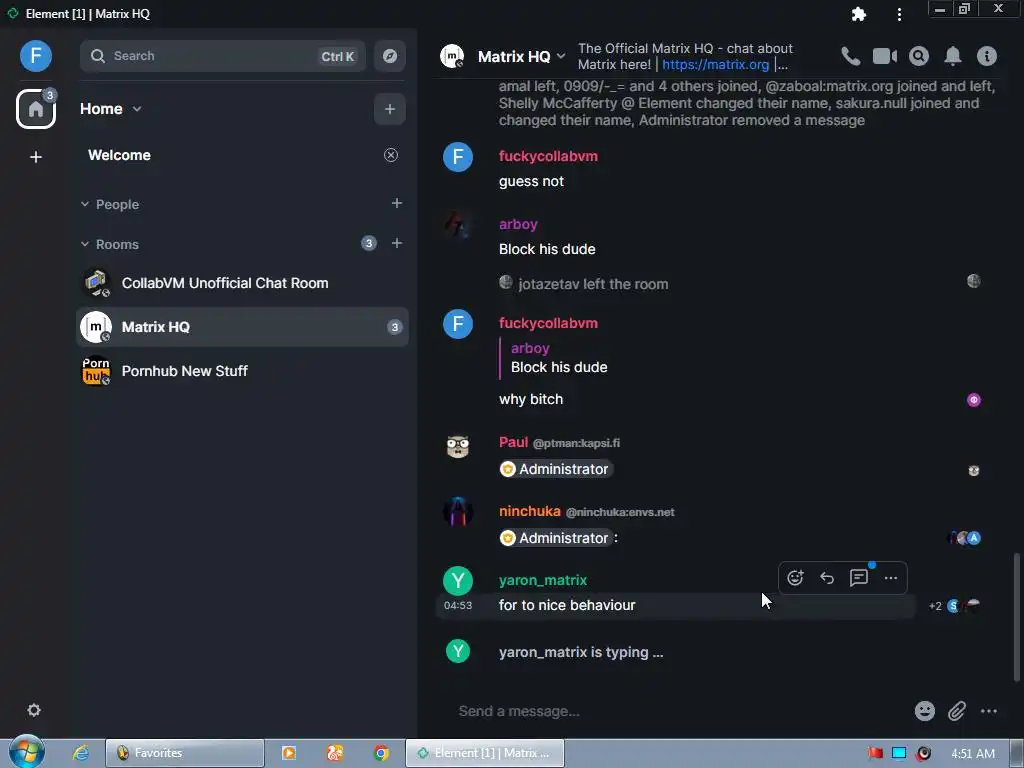Click the quoted 'Block his dude' reply
Image resolution: width=1024 pixels, height=768 pixels.
pyautogui.click(x=559, y=367)
